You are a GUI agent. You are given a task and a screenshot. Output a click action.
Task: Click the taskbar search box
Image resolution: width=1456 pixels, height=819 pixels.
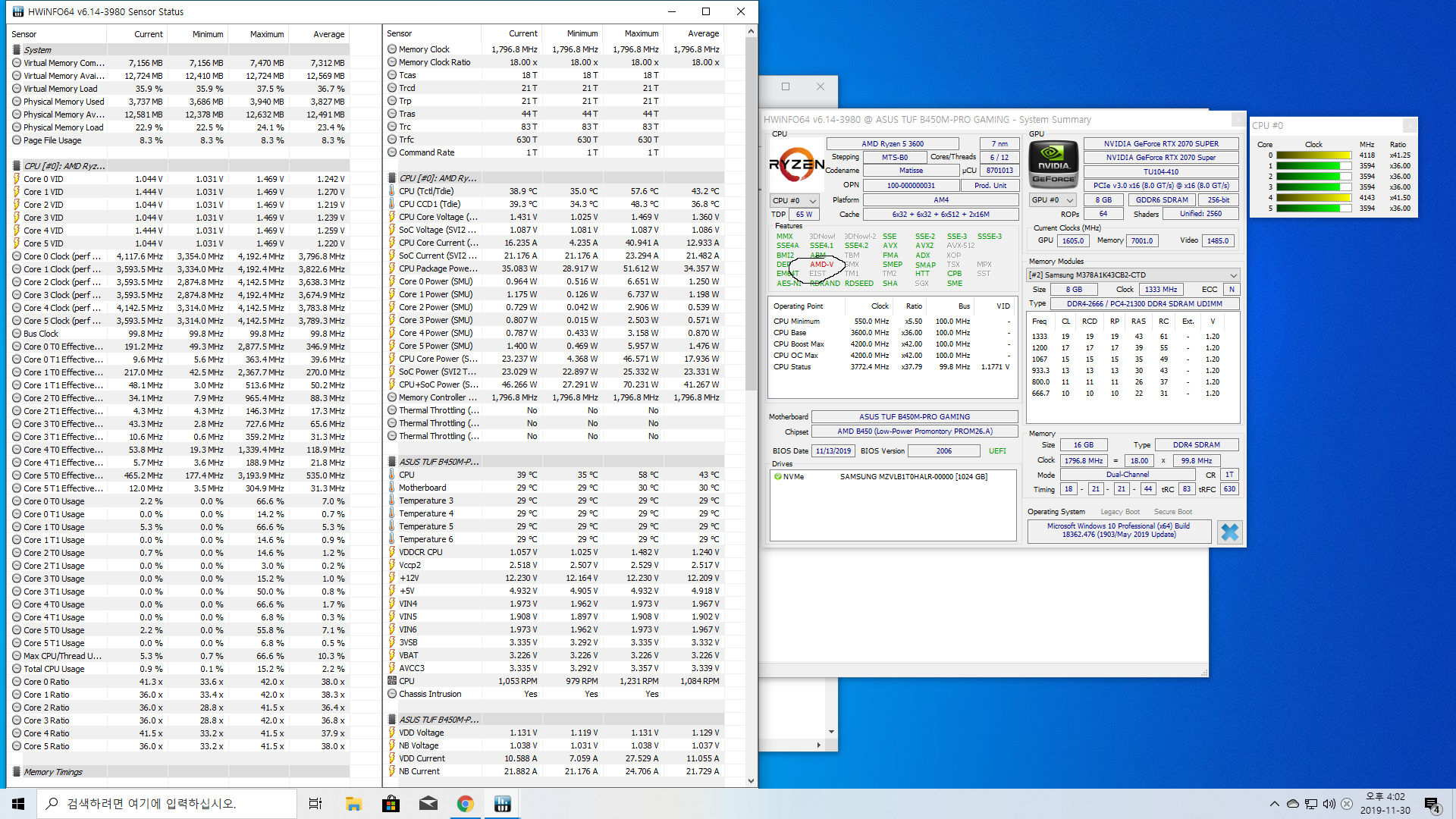pos(167,804)
